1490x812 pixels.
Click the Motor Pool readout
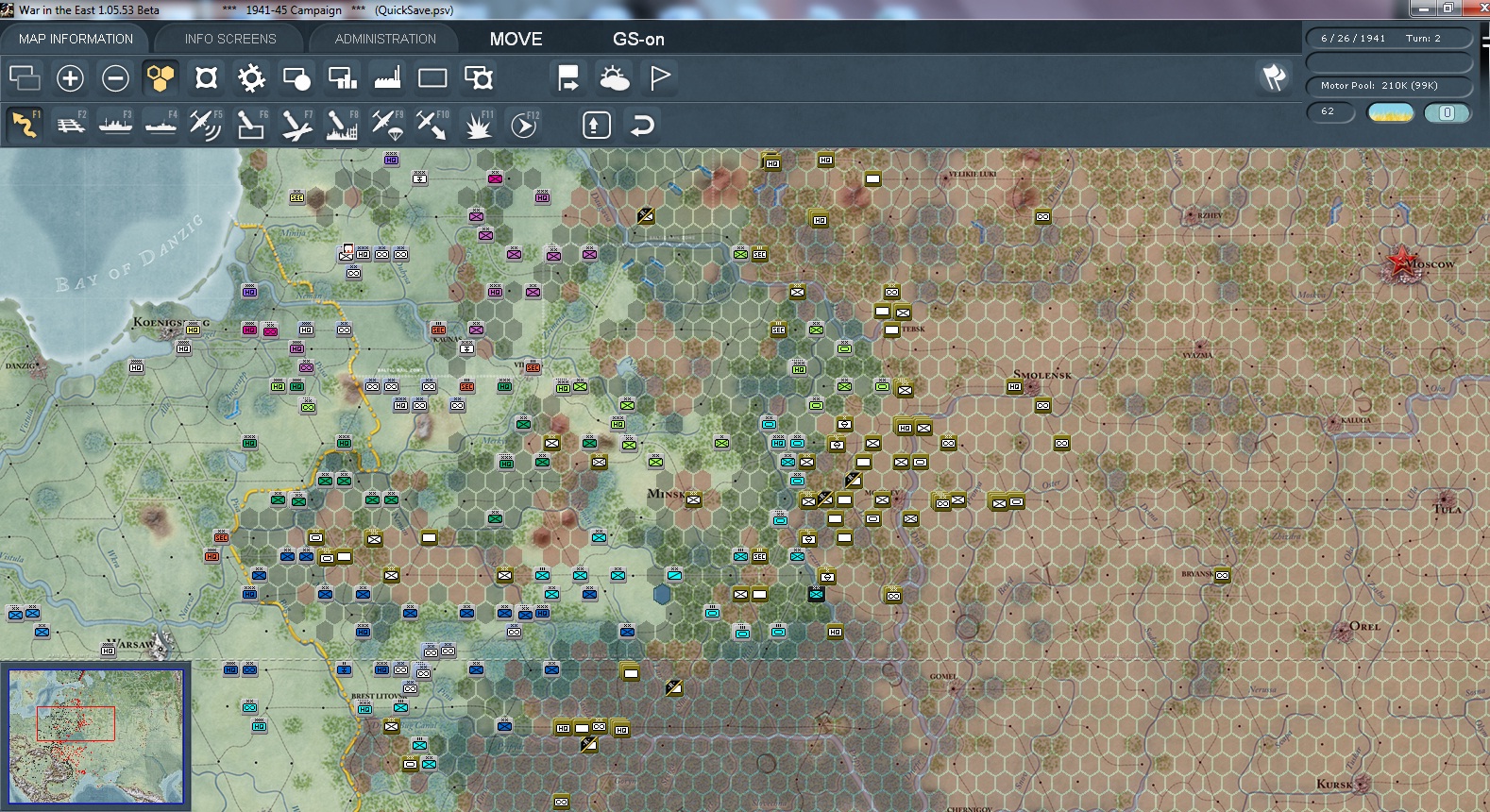pyautogui.click(x=1388, y=86)
